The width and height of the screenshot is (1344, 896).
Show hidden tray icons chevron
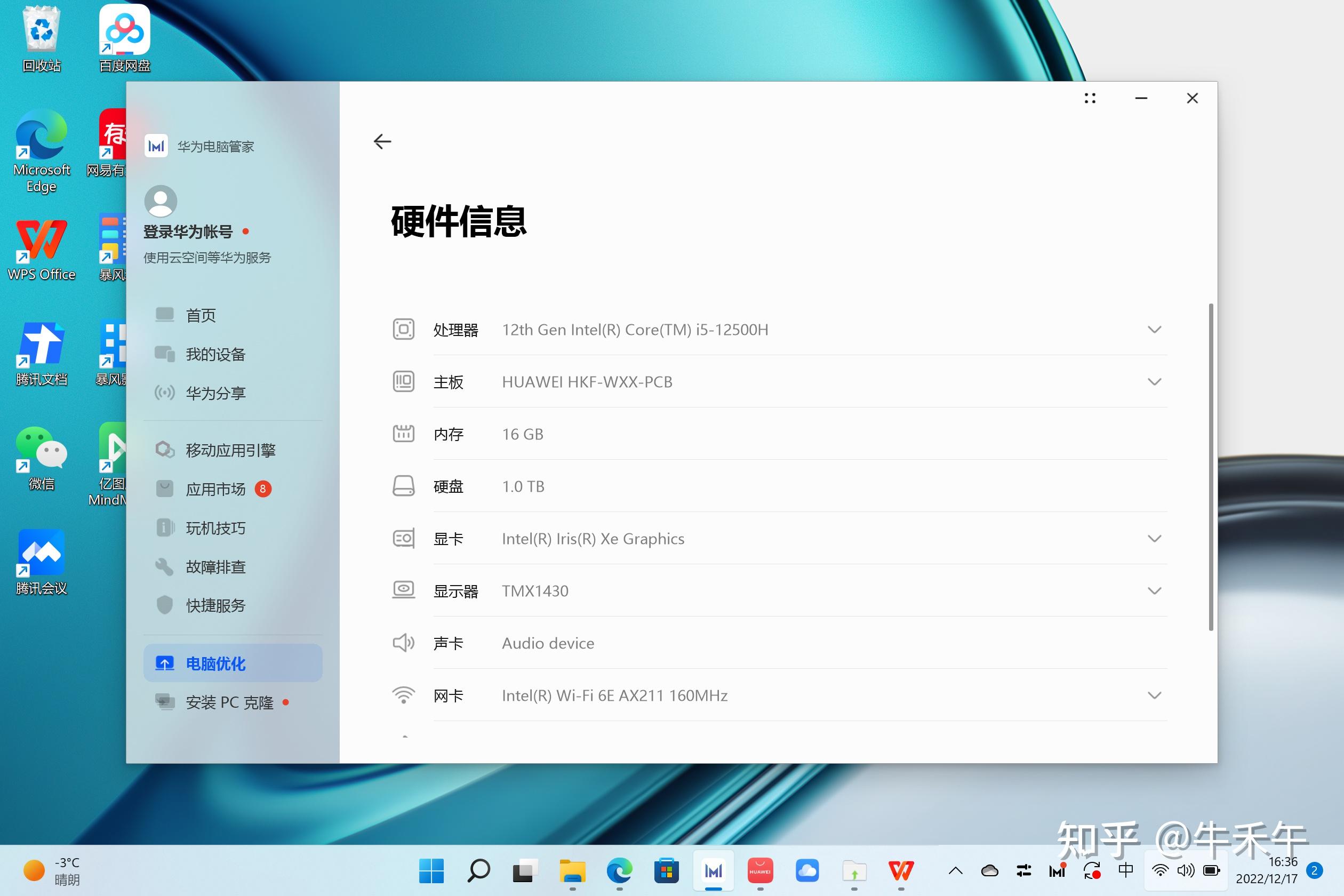(x=955, y=871)
